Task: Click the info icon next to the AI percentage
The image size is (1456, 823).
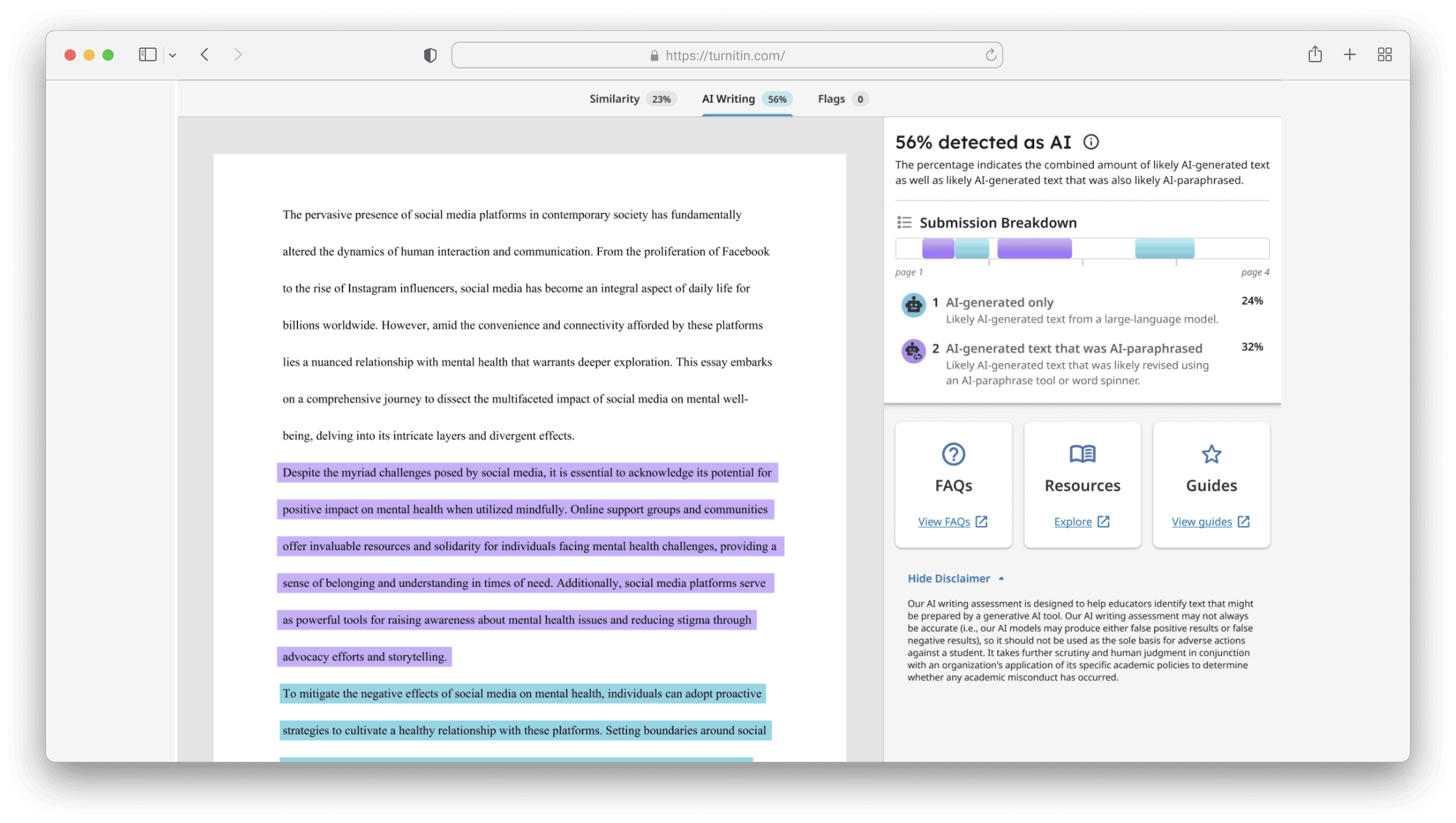Action: [1091, 142]
